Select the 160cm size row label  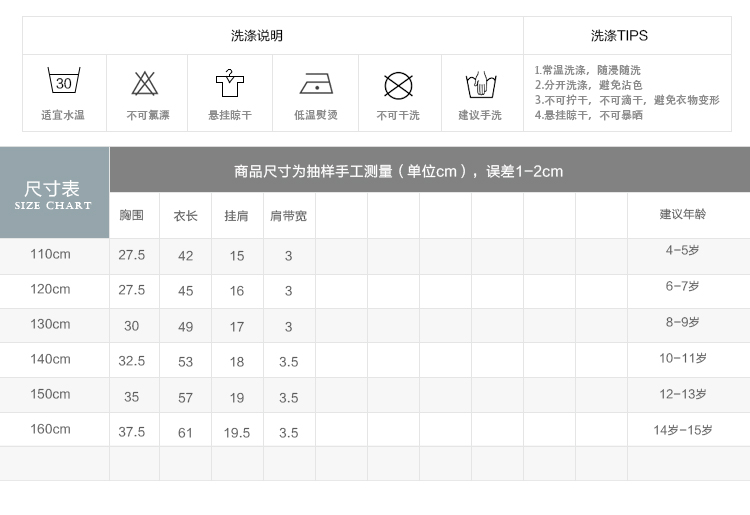[x=50, y=429]
